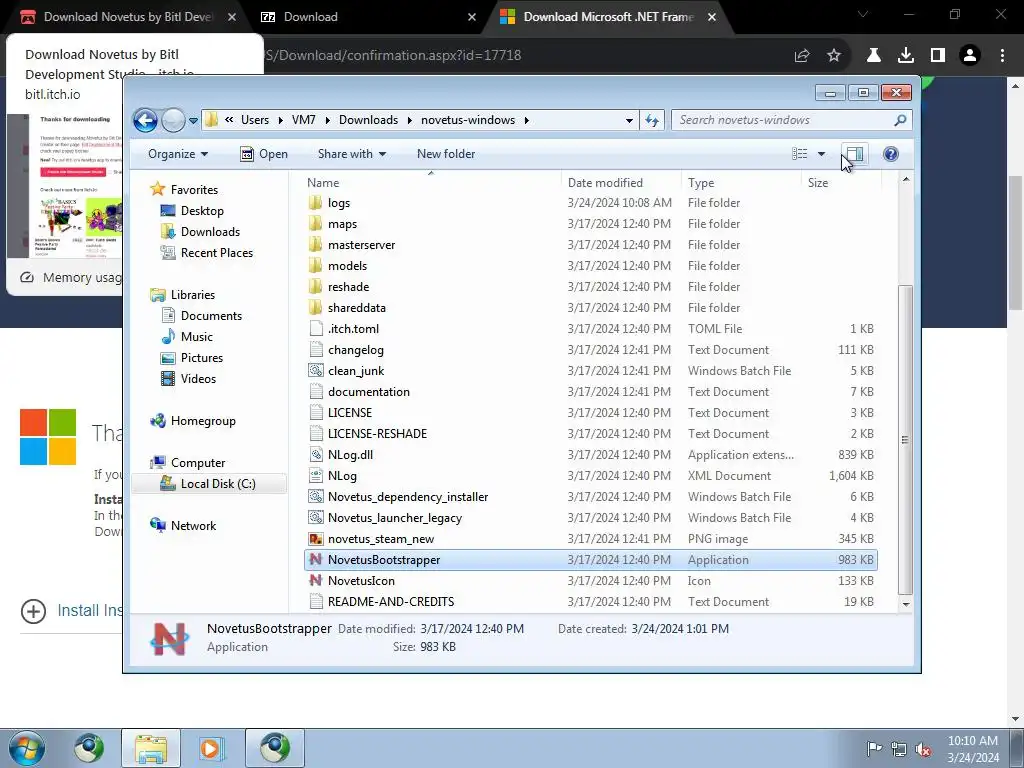
Task: Open Explorer help icon
Action: point(891,154)
